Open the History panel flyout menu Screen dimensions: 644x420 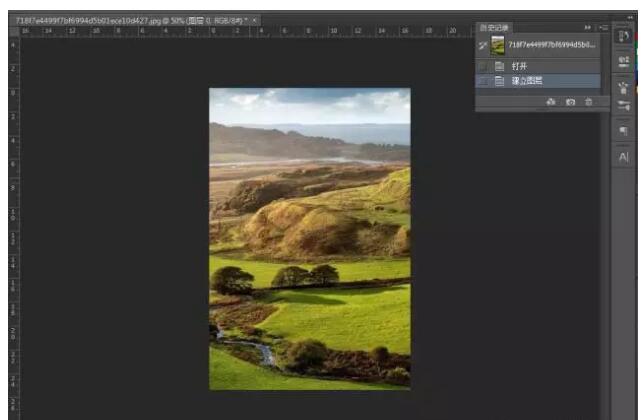(x=603, y=27)
